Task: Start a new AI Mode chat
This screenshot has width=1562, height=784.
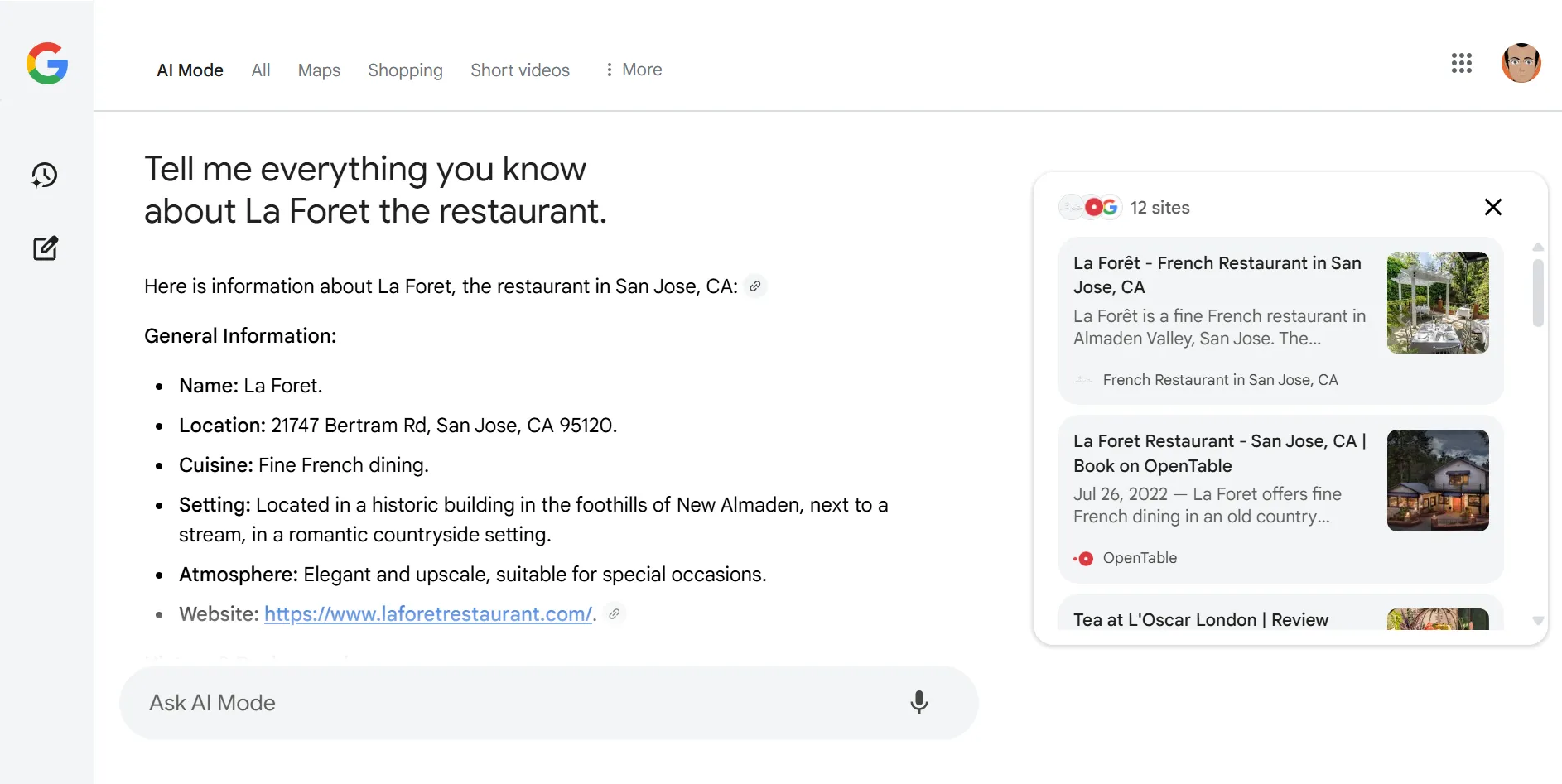Action: [x=46, y=248]
